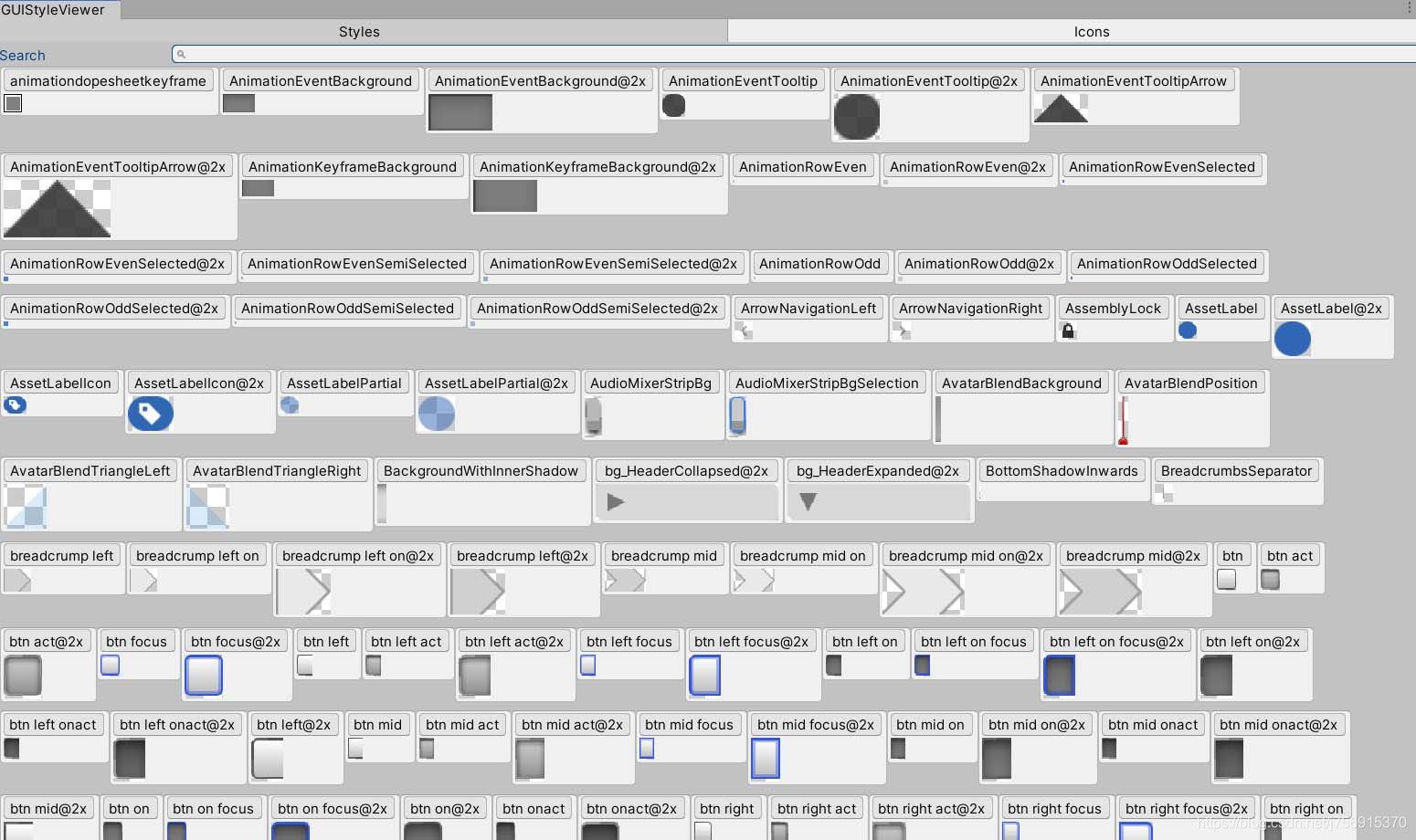1416x840 pixels.
Task: Click the AvatarBlendPosition red marker preview
Action: tap(1123, 420)
